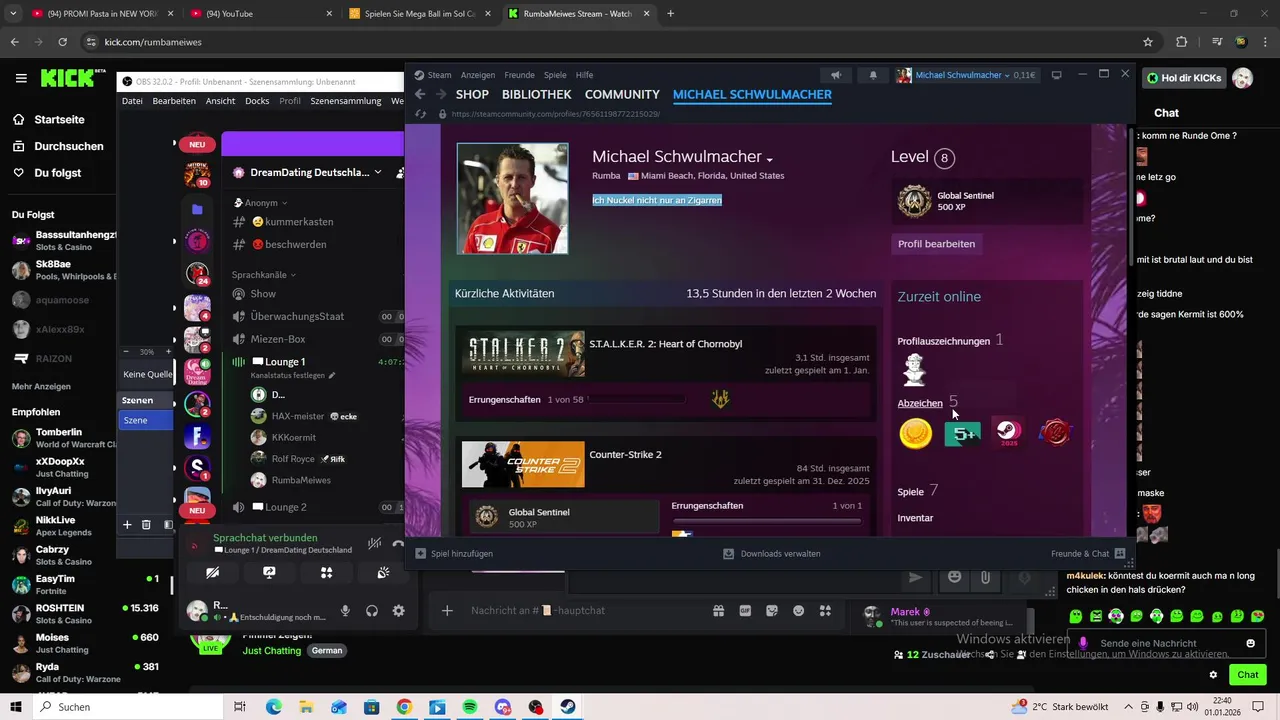Open Freunde menu in Steam
Viewport: 1280px width, 720px height.
pyautogui.click(x=520, y=75)
